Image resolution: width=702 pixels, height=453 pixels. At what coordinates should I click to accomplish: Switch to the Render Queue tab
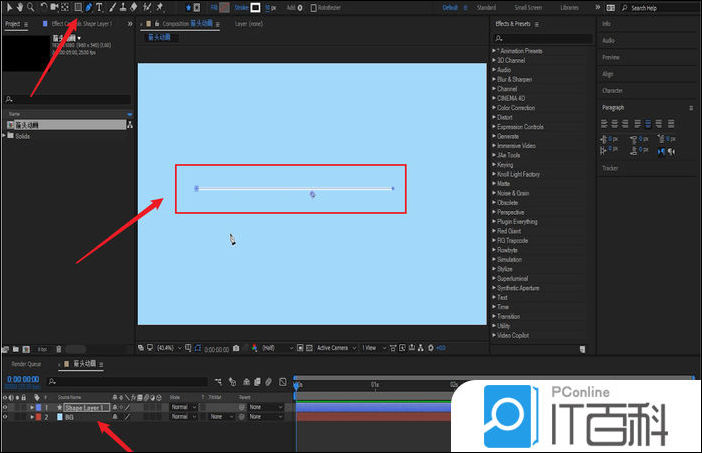point(26,364)
